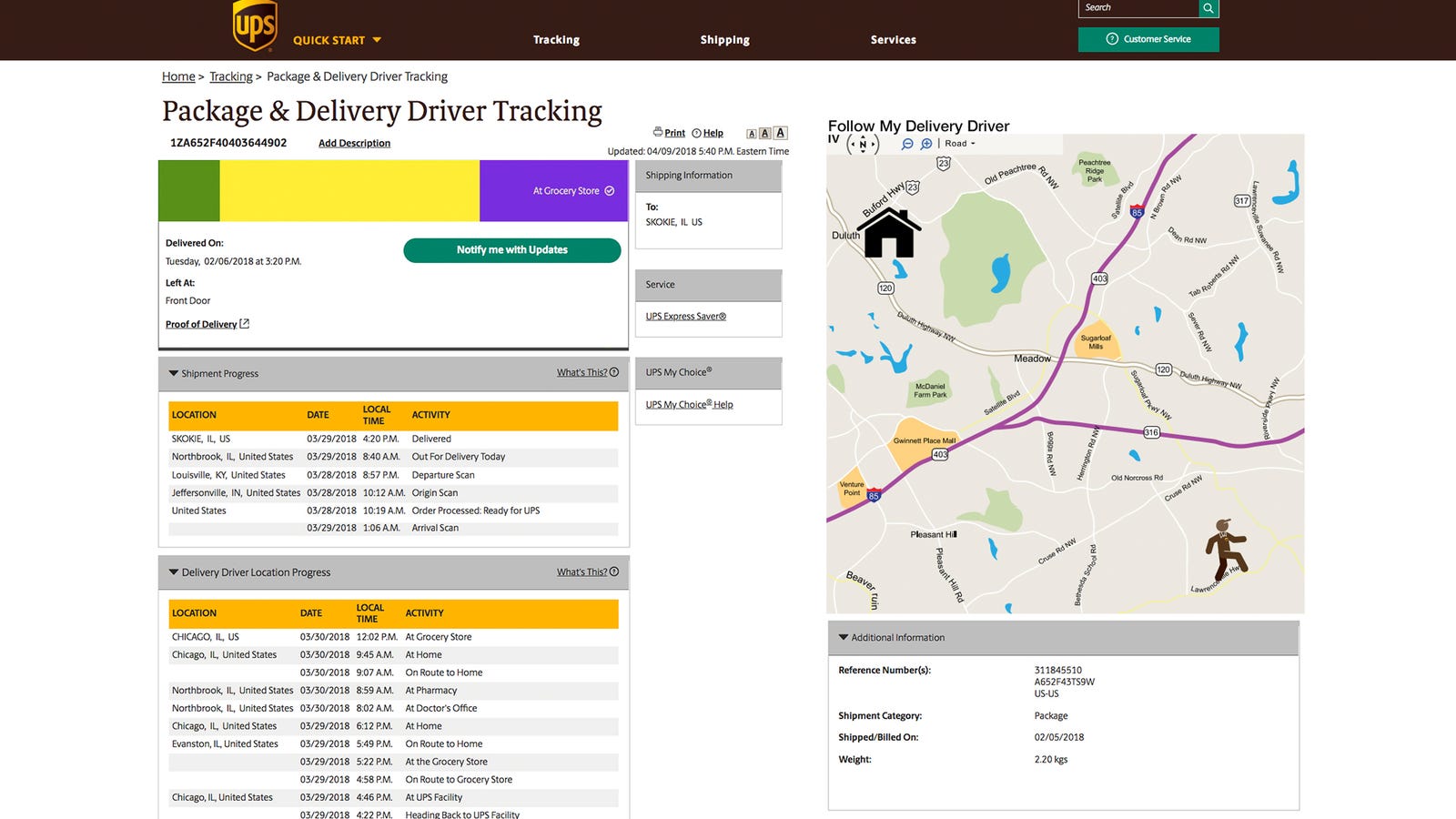Zoom out on the delivery map
This screenshot has height=819, width=1456.
pos(907,144)
